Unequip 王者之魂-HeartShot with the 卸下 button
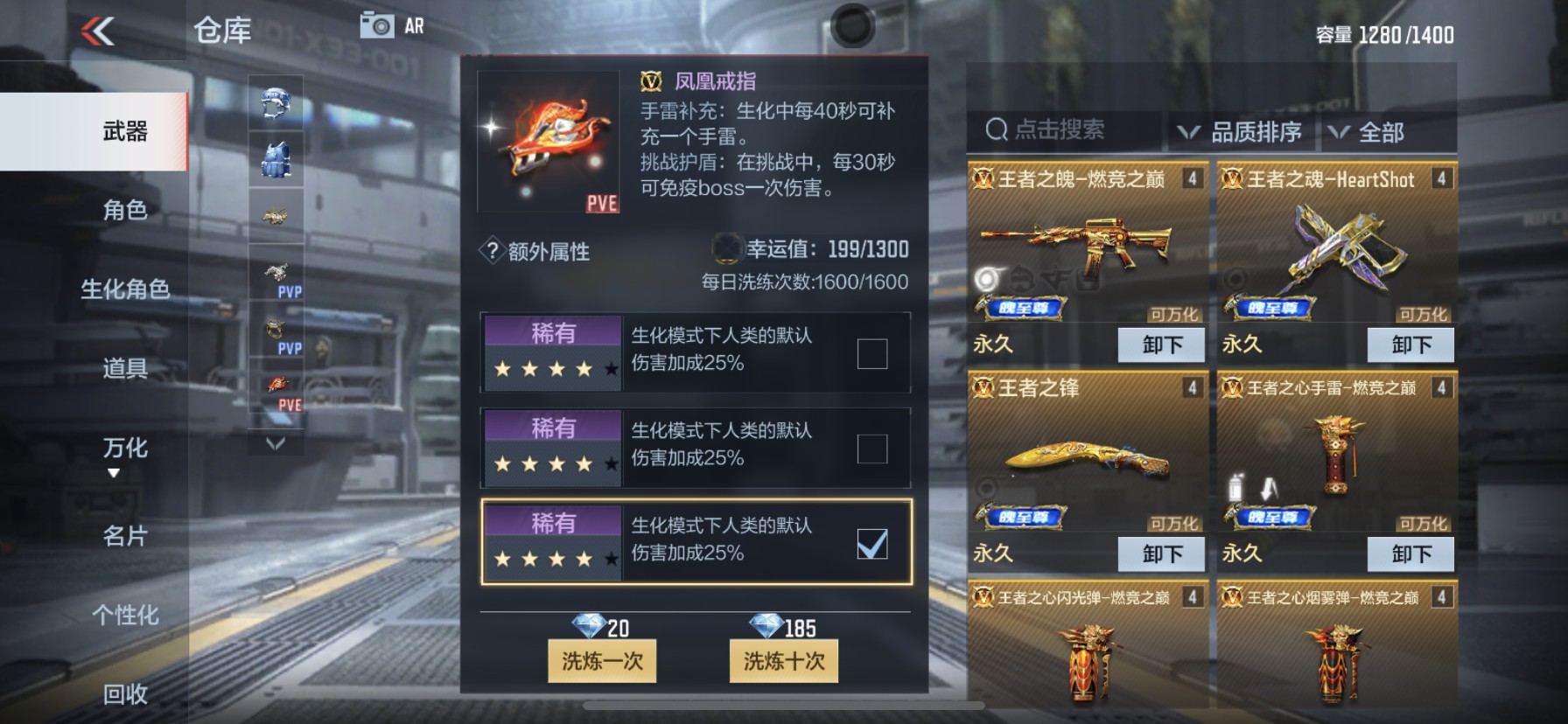 coord(1410,345)
